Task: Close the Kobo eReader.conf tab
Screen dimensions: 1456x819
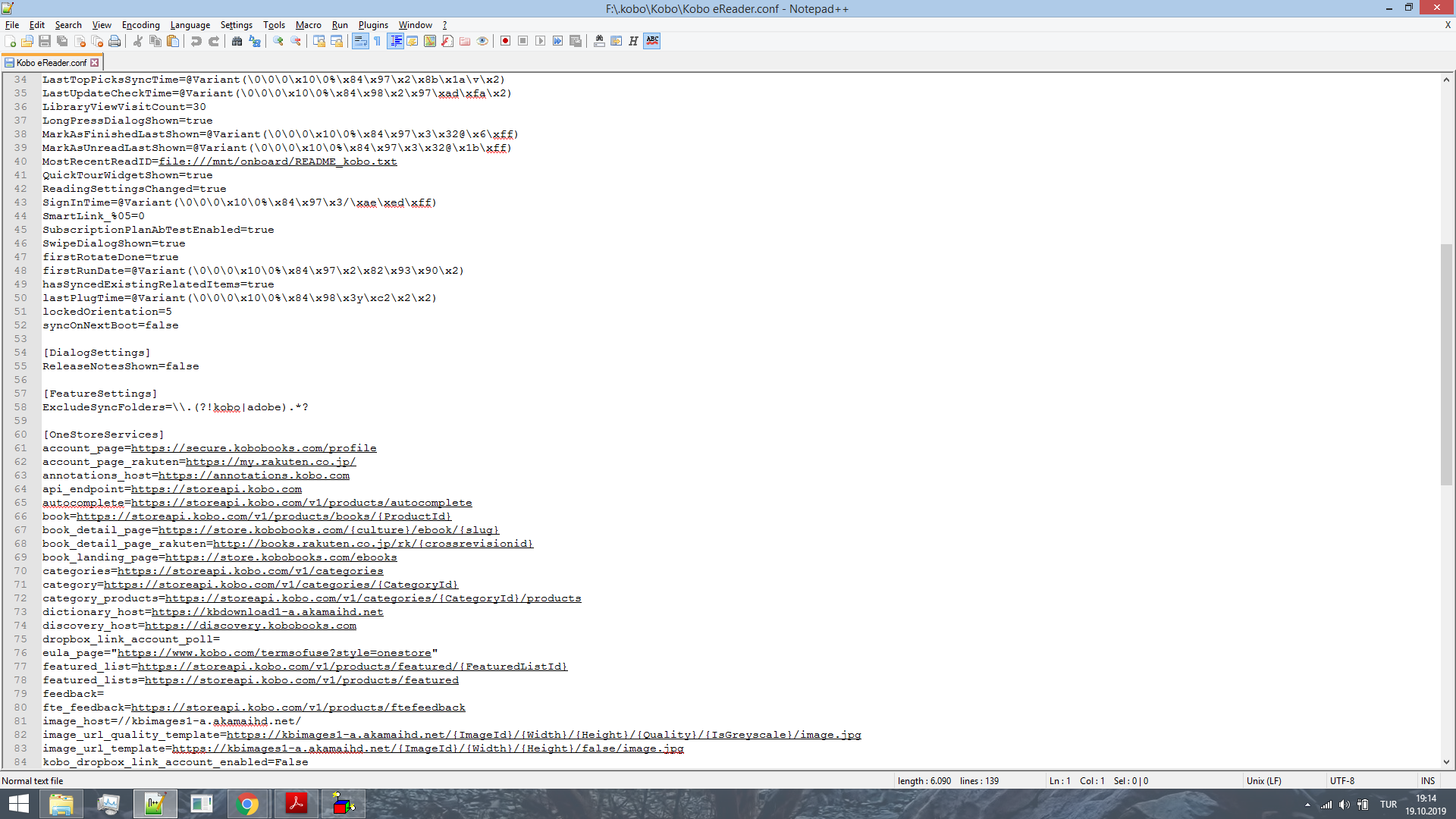Action: (x=95, y=63)
